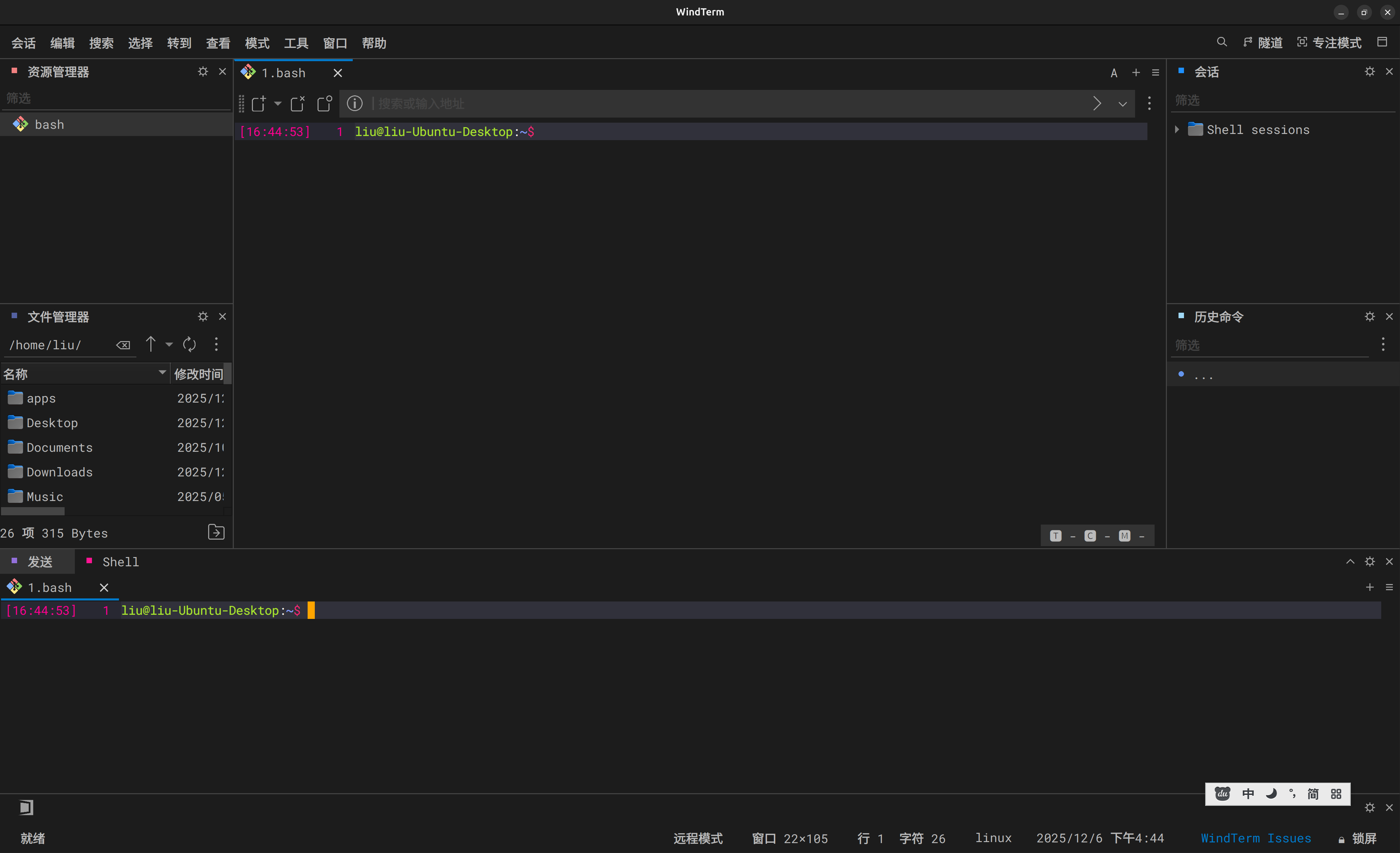Refresh the file manager listing

189,344
